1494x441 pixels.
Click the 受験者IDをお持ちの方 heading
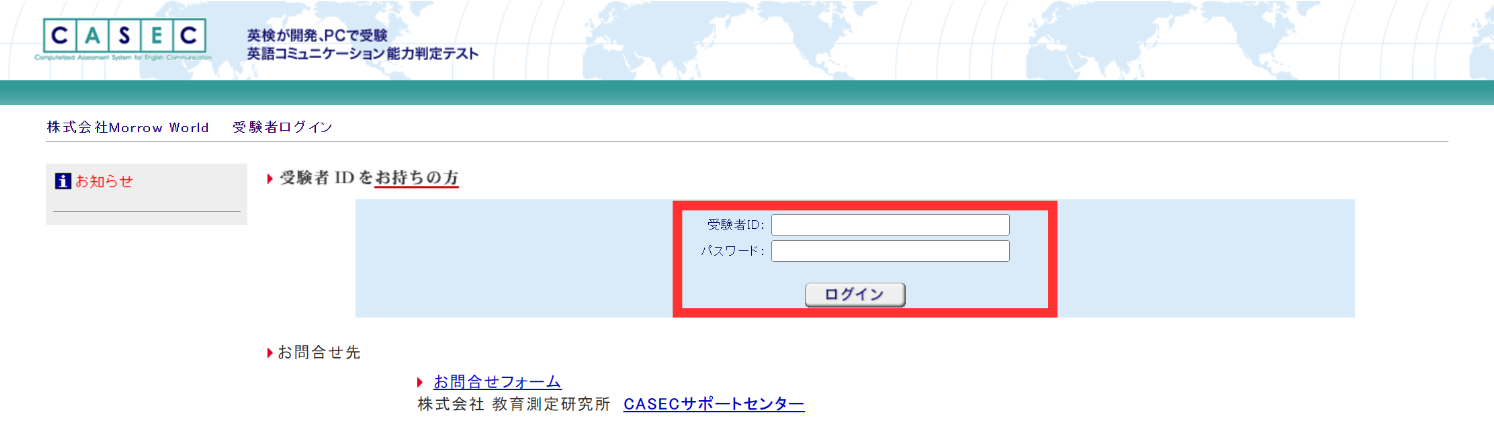coord(369,178)
